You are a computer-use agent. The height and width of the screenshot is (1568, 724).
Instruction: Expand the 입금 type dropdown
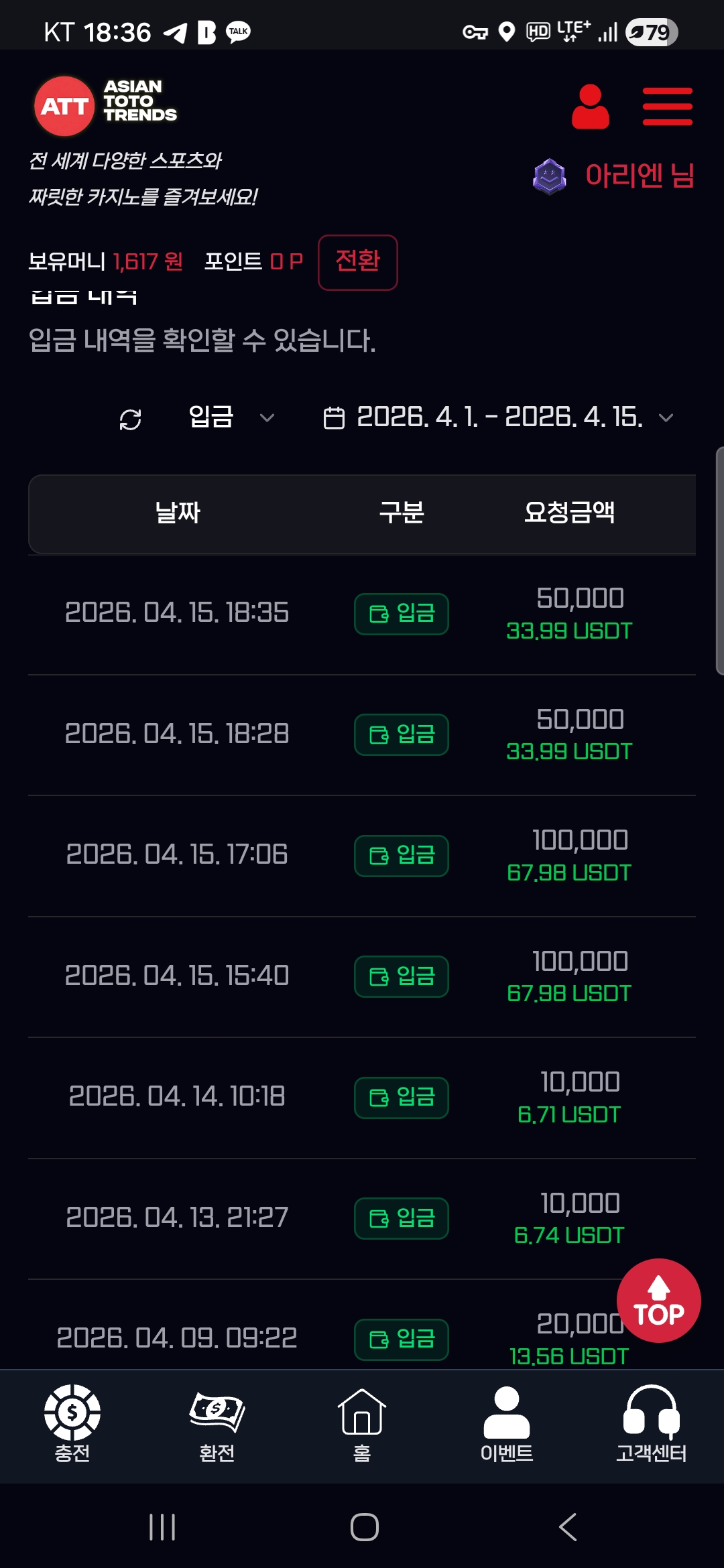(x=231, y=417)
